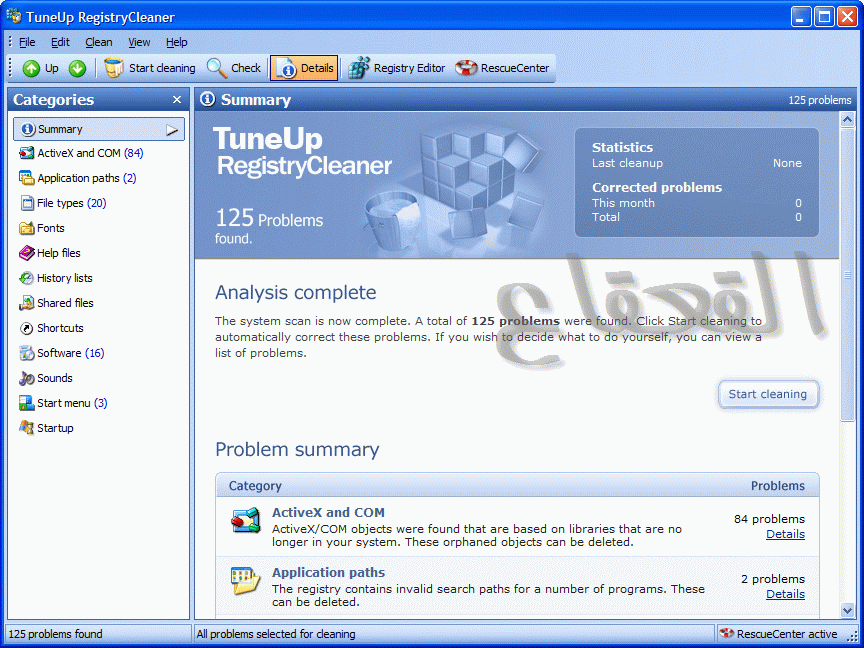
Task: Open the File menu
Action: tap(27, 42)
